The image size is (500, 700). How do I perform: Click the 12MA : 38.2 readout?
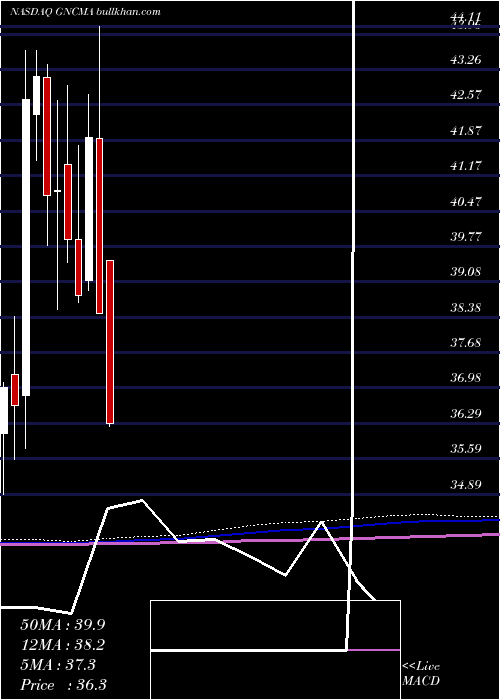pyautogui.click(x=62, y=645)
